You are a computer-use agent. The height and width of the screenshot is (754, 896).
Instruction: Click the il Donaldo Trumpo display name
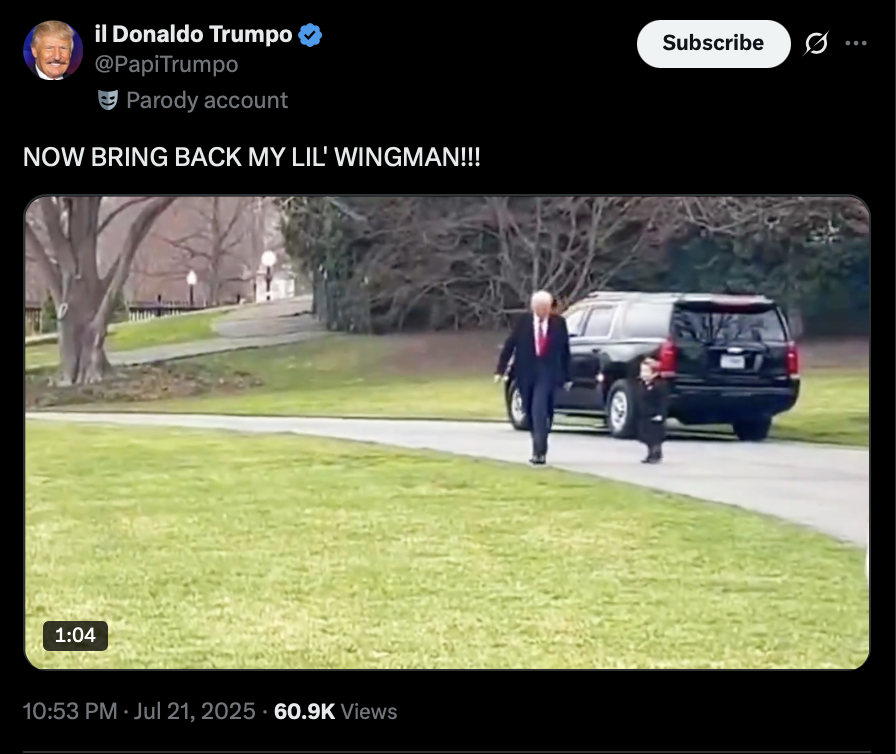pyautogui.click(x=193, y=34)
